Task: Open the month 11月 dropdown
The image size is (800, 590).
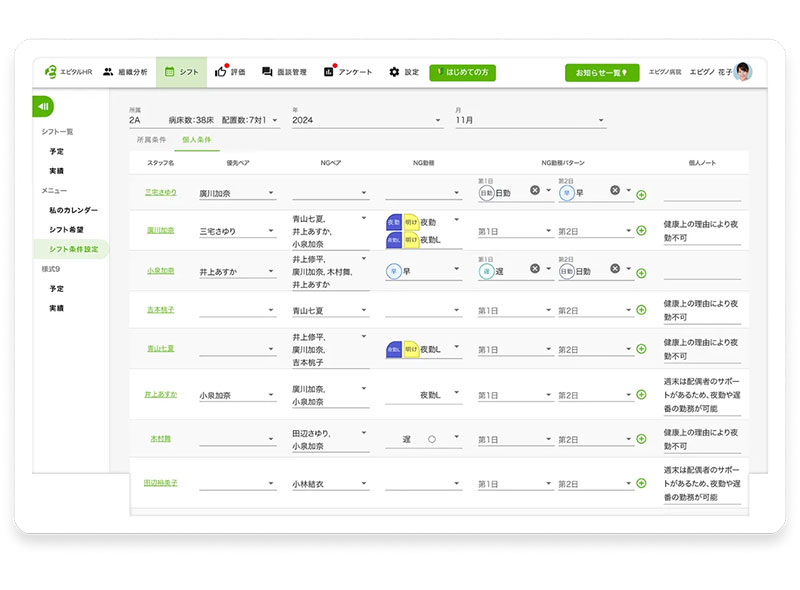Action: 530,120
